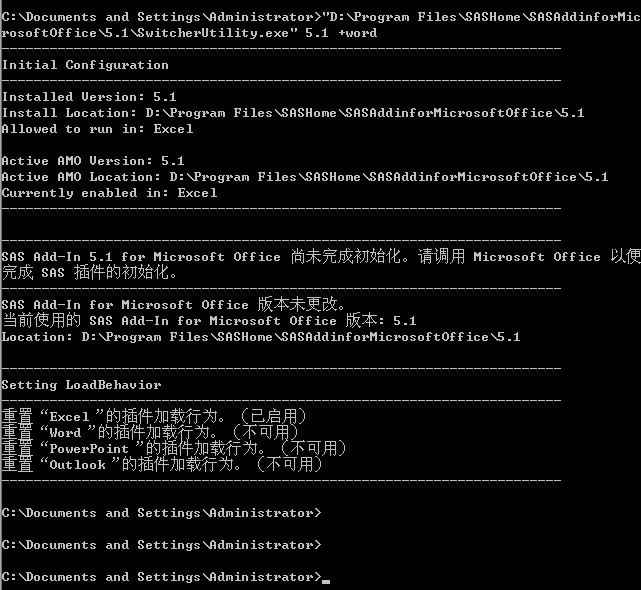Screen dimensions: 641x590
Task: Click the '+word' command argument
Action: point(357,33)
